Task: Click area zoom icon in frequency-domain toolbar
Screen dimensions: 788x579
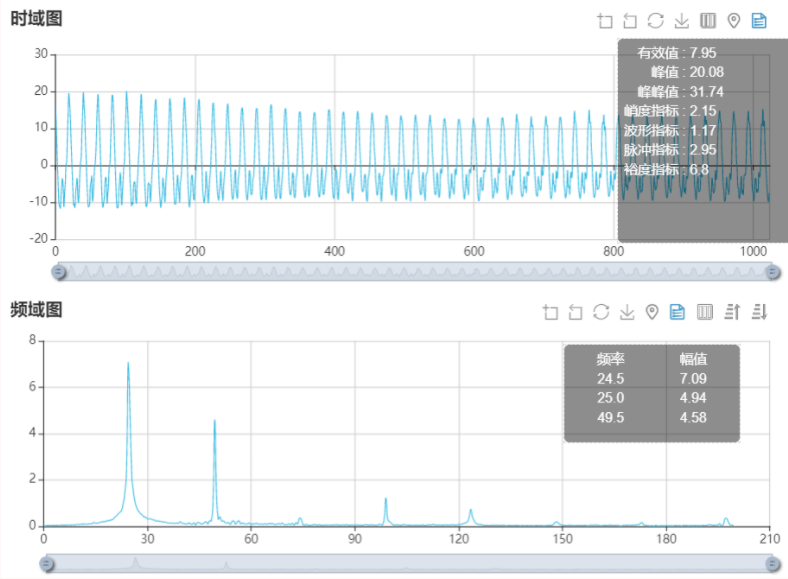Action: 550,312
